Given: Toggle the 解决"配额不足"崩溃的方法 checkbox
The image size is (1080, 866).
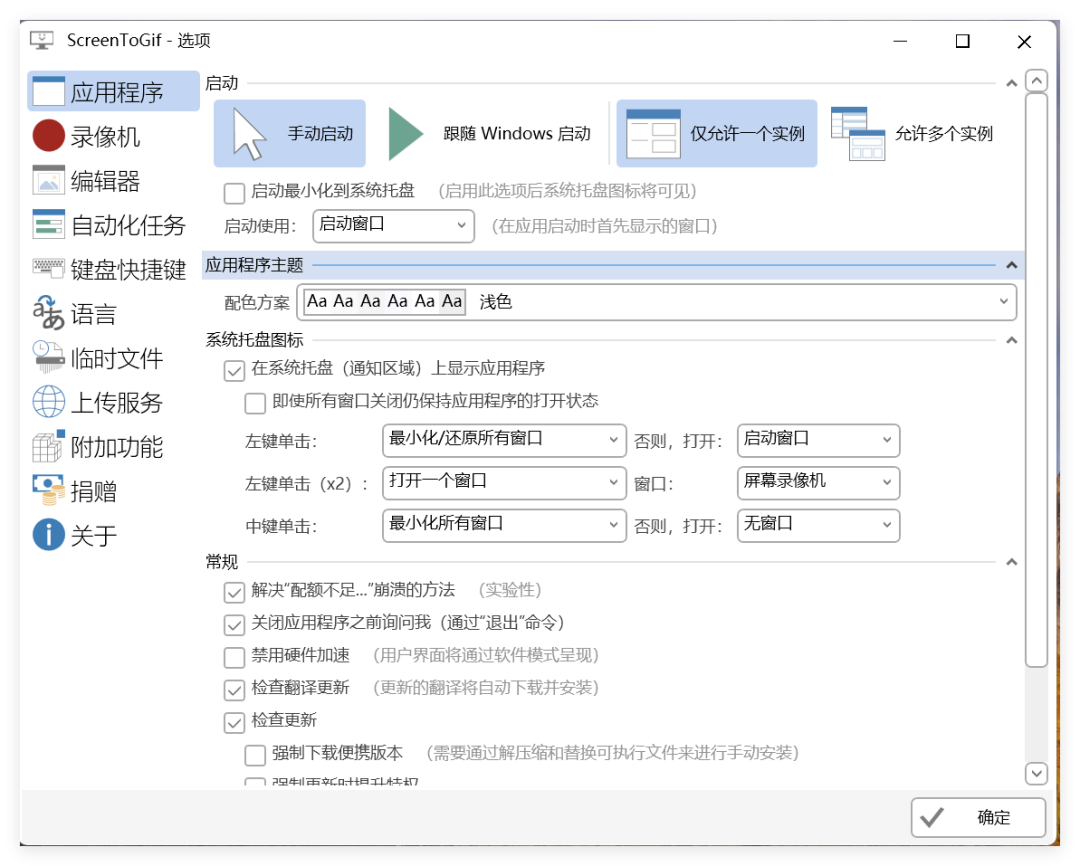Looking at the screenshot, I should [234, 592].
